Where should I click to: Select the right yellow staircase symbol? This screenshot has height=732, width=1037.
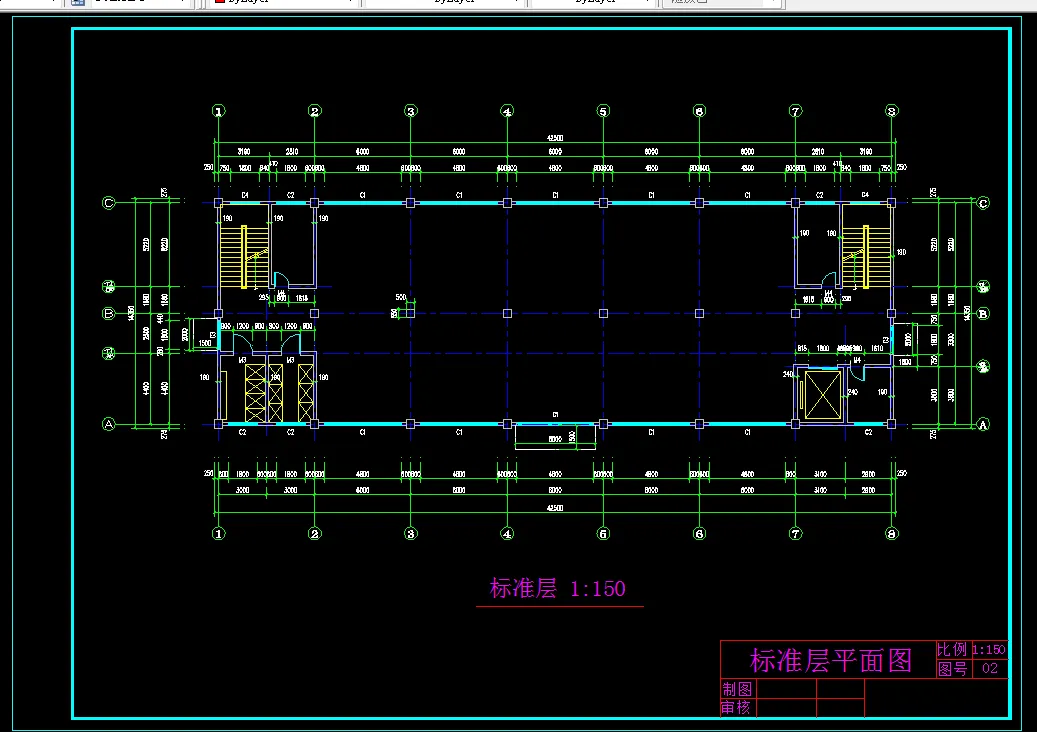pos(866,257)
